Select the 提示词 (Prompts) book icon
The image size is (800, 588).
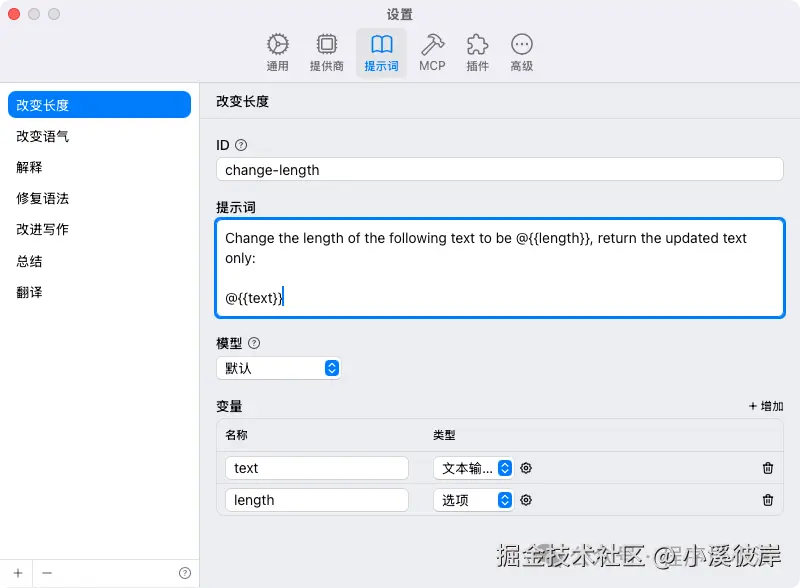pos(381,45)
